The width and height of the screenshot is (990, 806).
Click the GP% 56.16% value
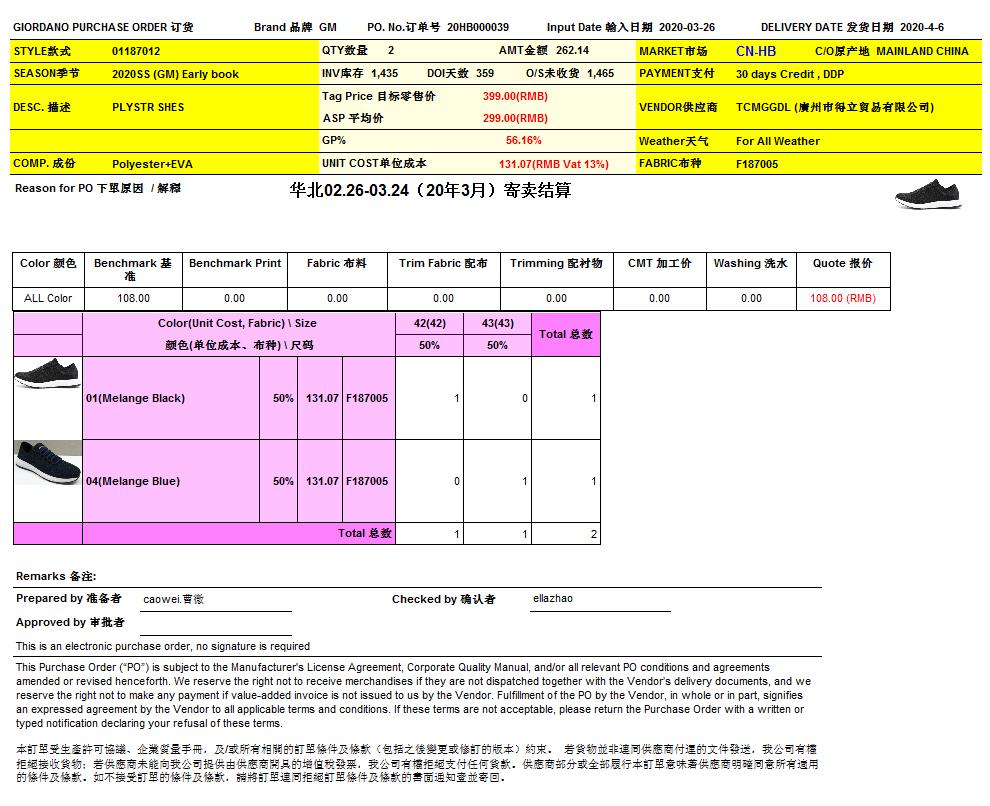[x=523, y=141]
